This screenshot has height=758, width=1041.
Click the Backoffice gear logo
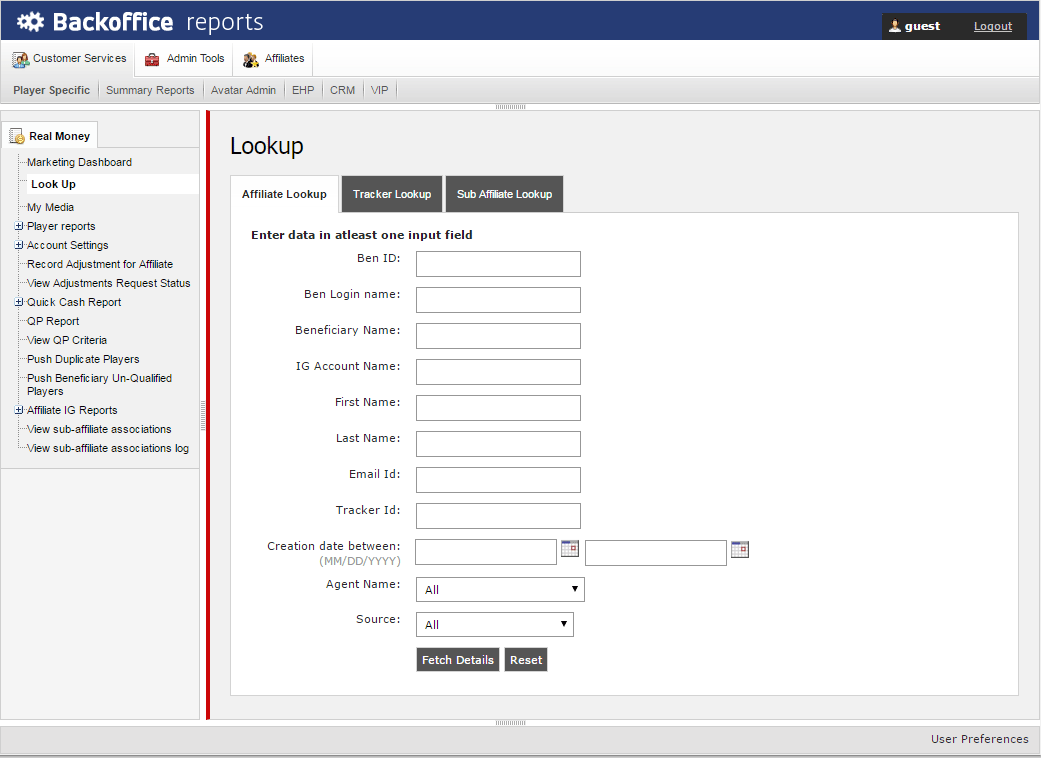pyautogui.click(x=31, y=21)
